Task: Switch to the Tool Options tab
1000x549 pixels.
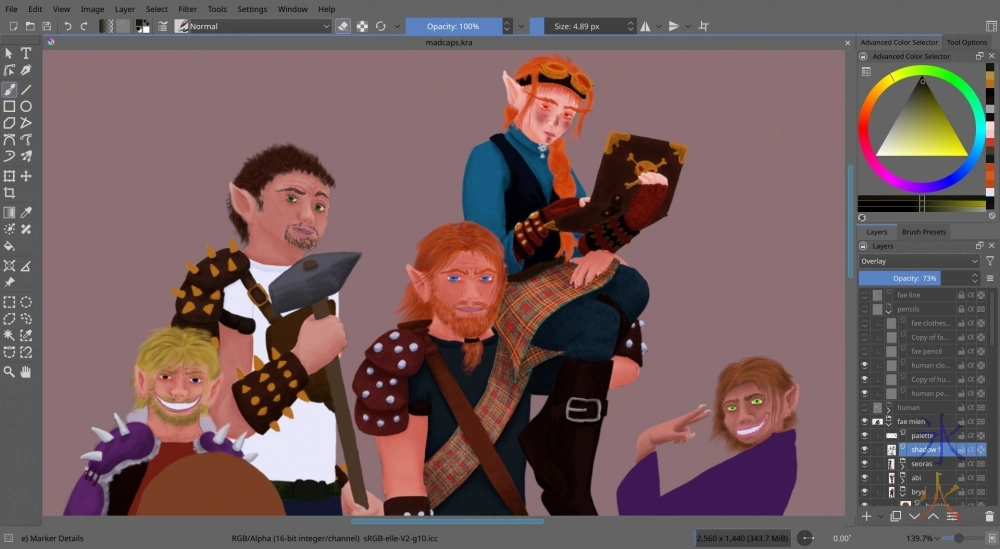Action: click(x=966, y=42)
